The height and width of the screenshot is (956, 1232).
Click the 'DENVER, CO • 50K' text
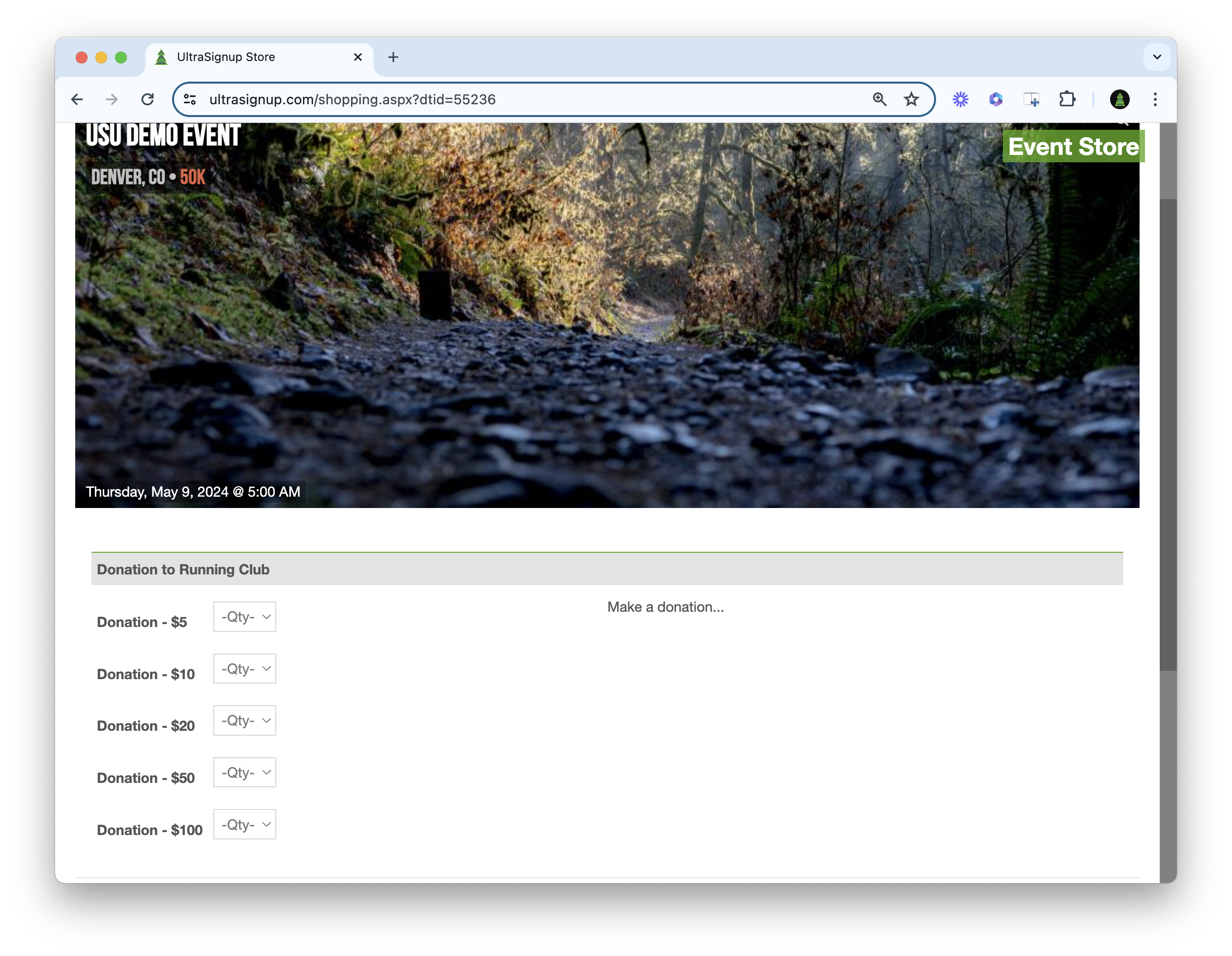pos(148,177)
